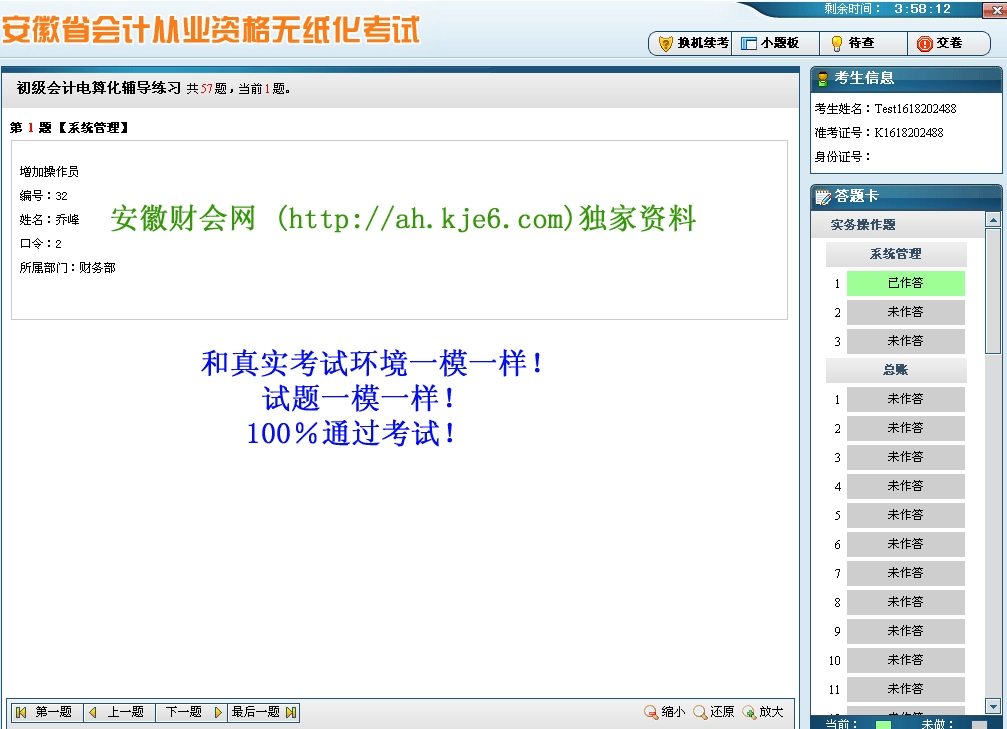This screenshot has width=1007, height=729.
Task: Open question 2 under 系统管理
Action: click(x=905, y=312)
